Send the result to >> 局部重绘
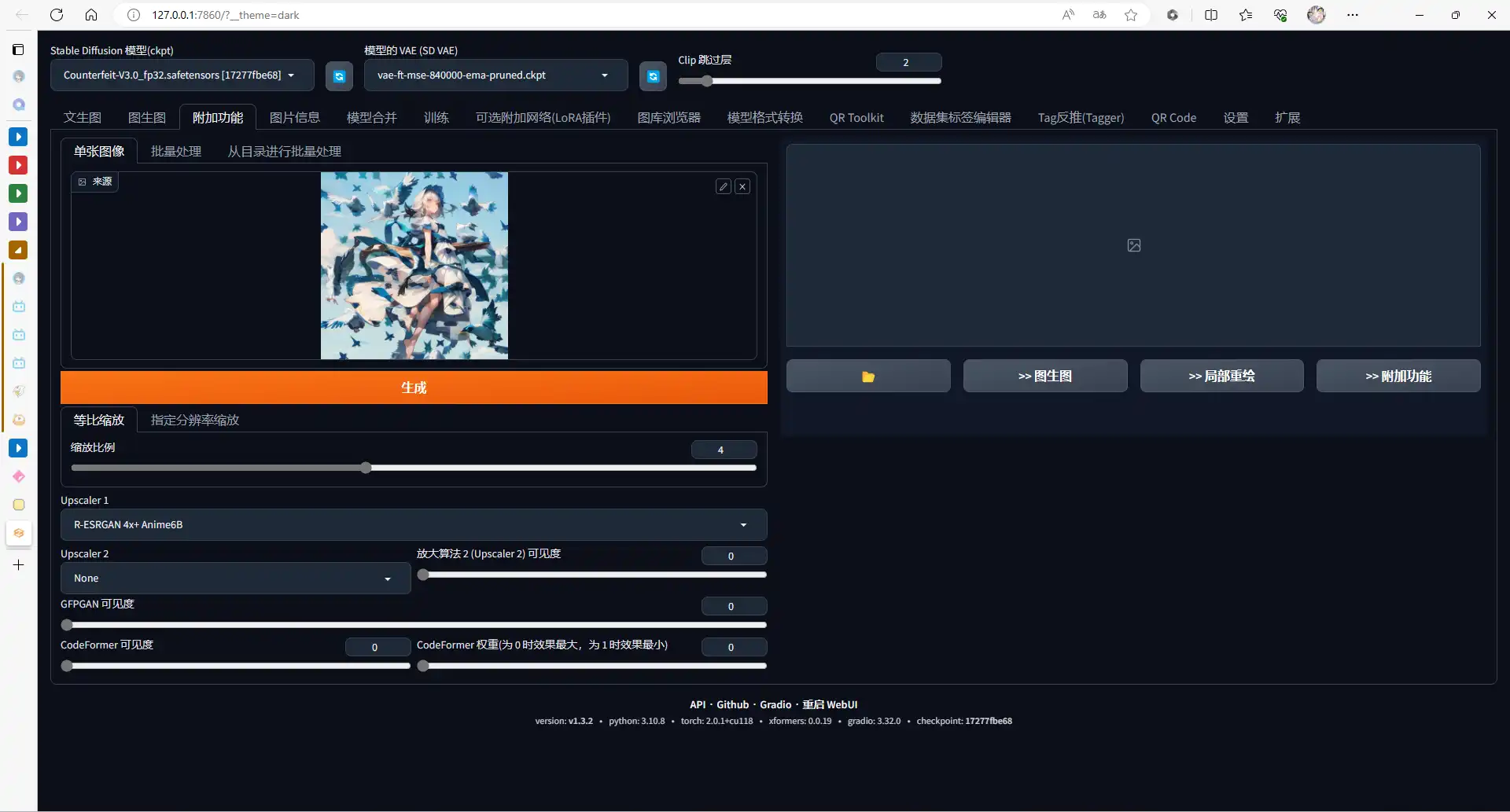This screenshot has height=812, width=1510. coord(1221,377)
